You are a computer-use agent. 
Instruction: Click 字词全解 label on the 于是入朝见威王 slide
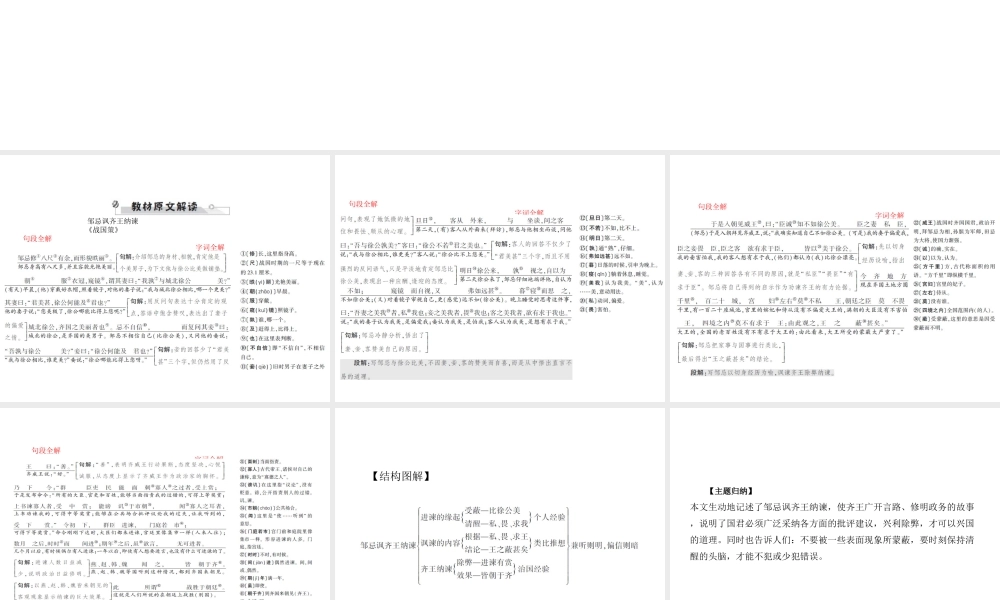tap(890, 216)
